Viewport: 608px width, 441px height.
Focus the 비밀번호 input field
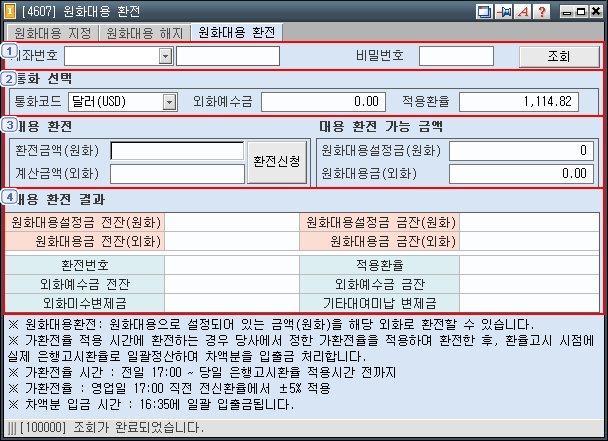(456, 56)
